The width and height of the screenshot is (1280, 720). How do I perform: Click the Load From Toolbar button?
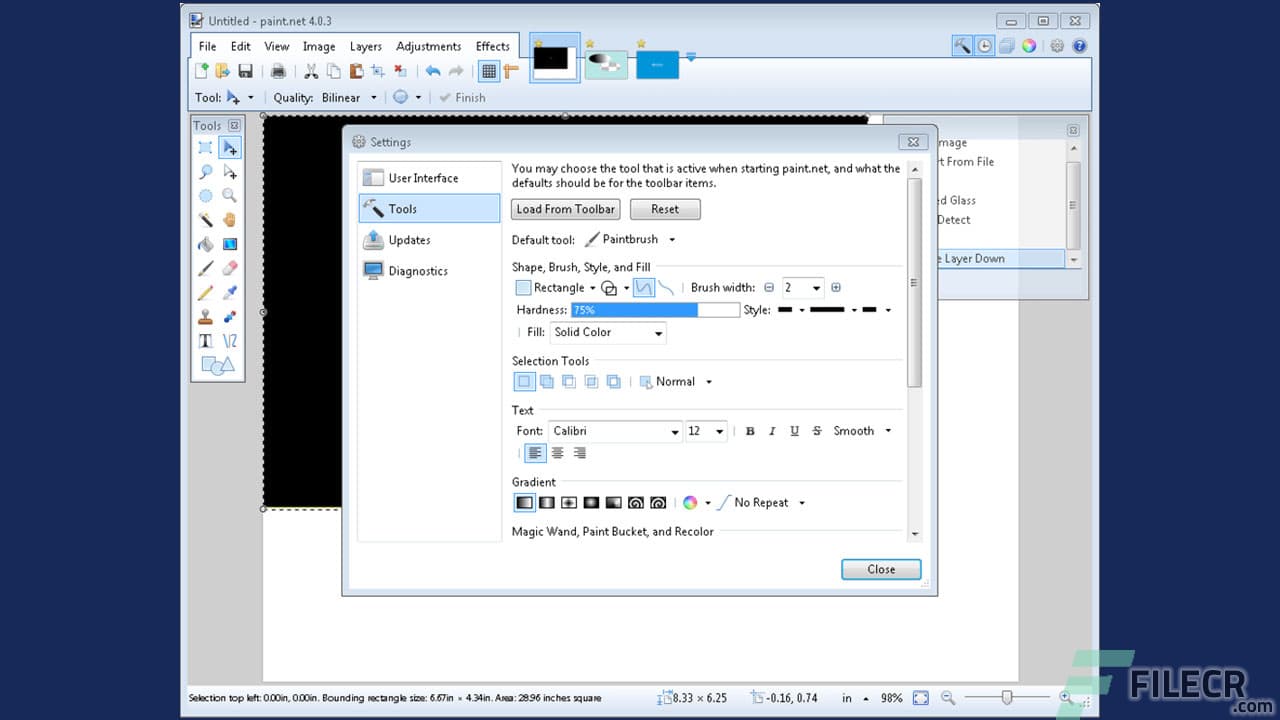[565, 209]
